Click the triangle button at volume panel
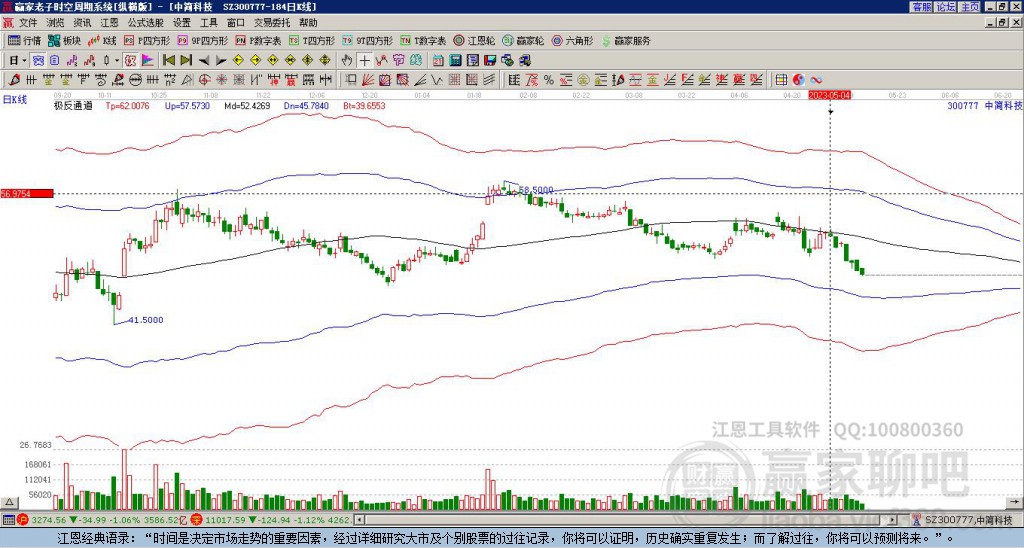This screenshot has width=1024, height=548. 9,502
